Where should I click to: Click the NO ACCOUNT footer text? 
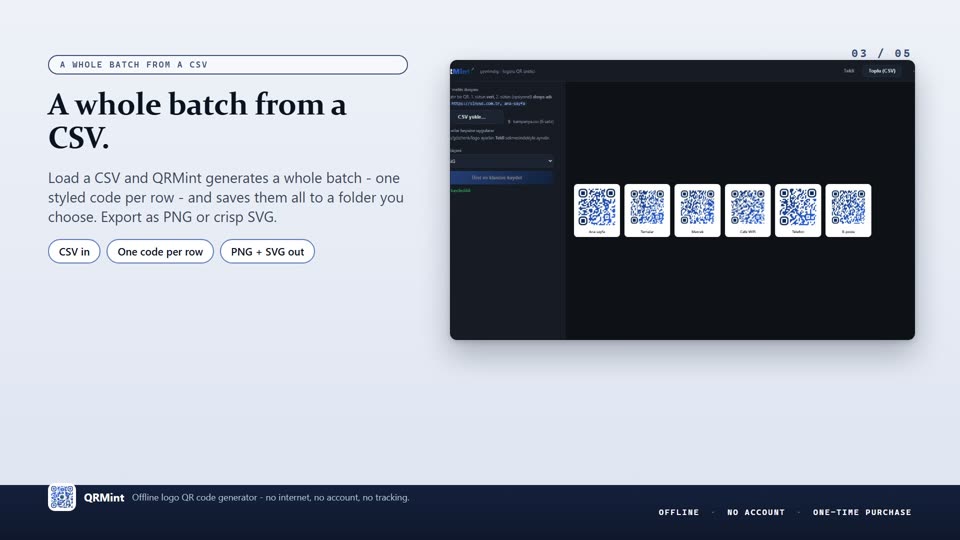pos(756,512)
